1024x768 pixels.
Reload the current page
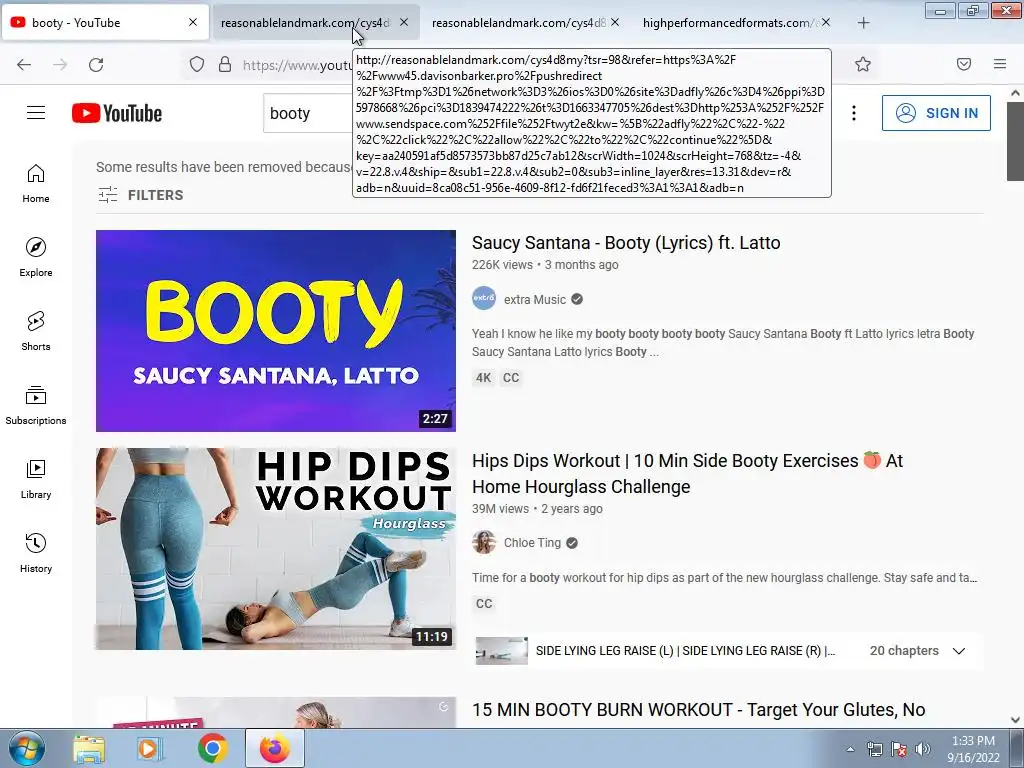click(x=96, y=64)
